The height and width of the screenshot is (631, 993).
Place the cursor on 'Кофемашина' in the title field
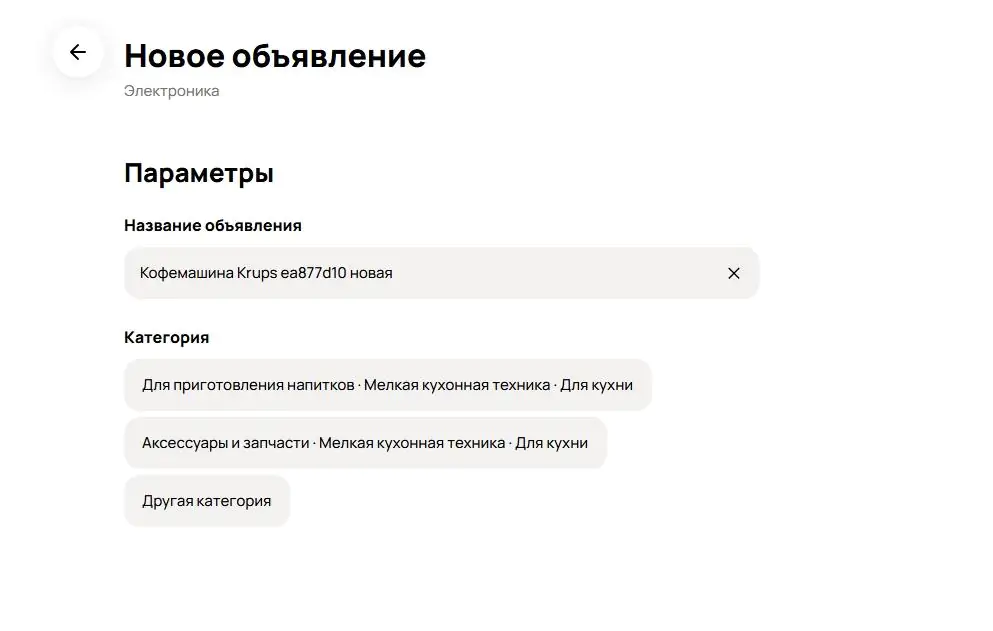186,273
